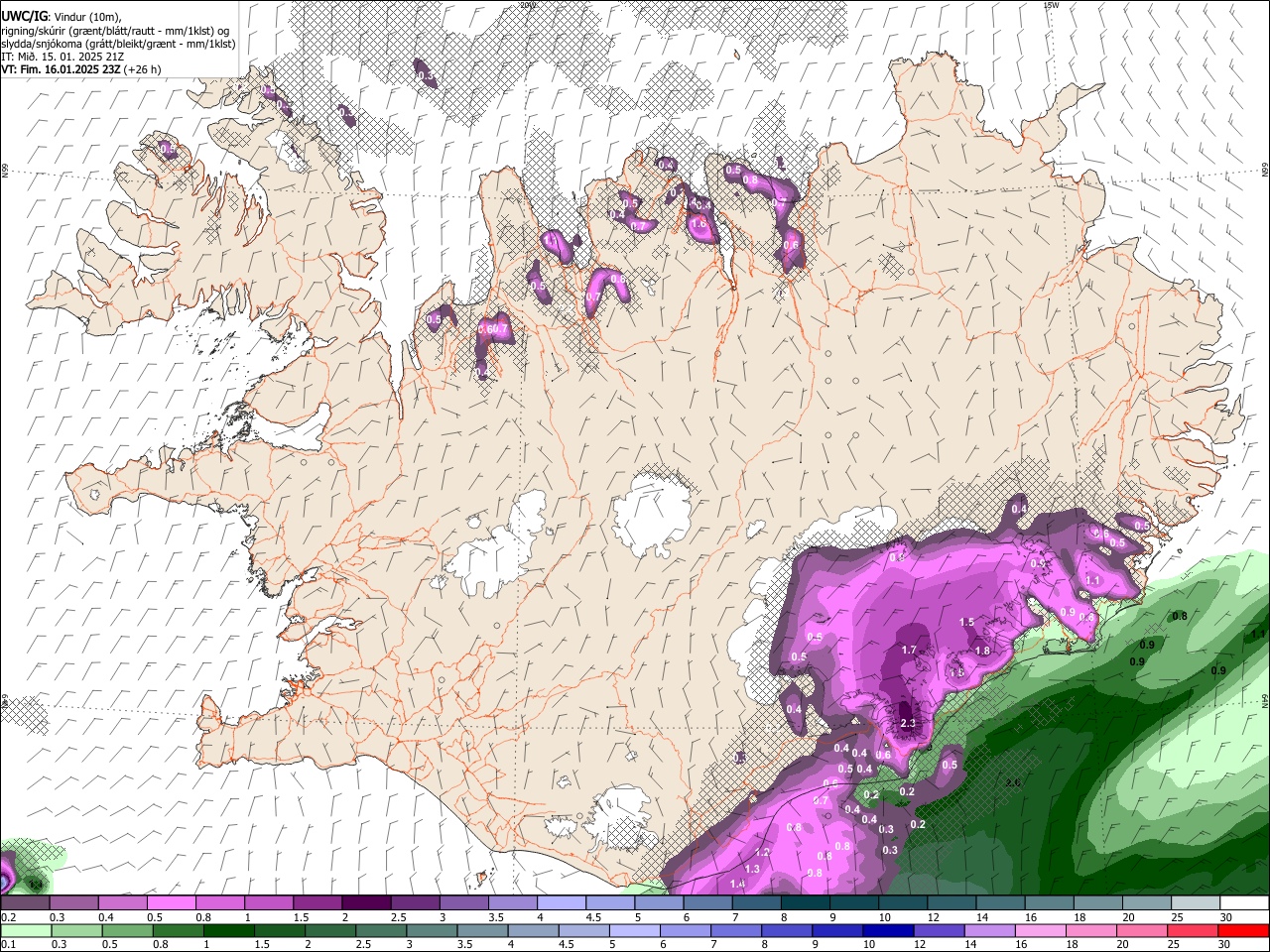Select the bright pink 0.5 snow legend swatch
Image resolution: width=1270 pixels, height=952 pixels.
(171, 902)
